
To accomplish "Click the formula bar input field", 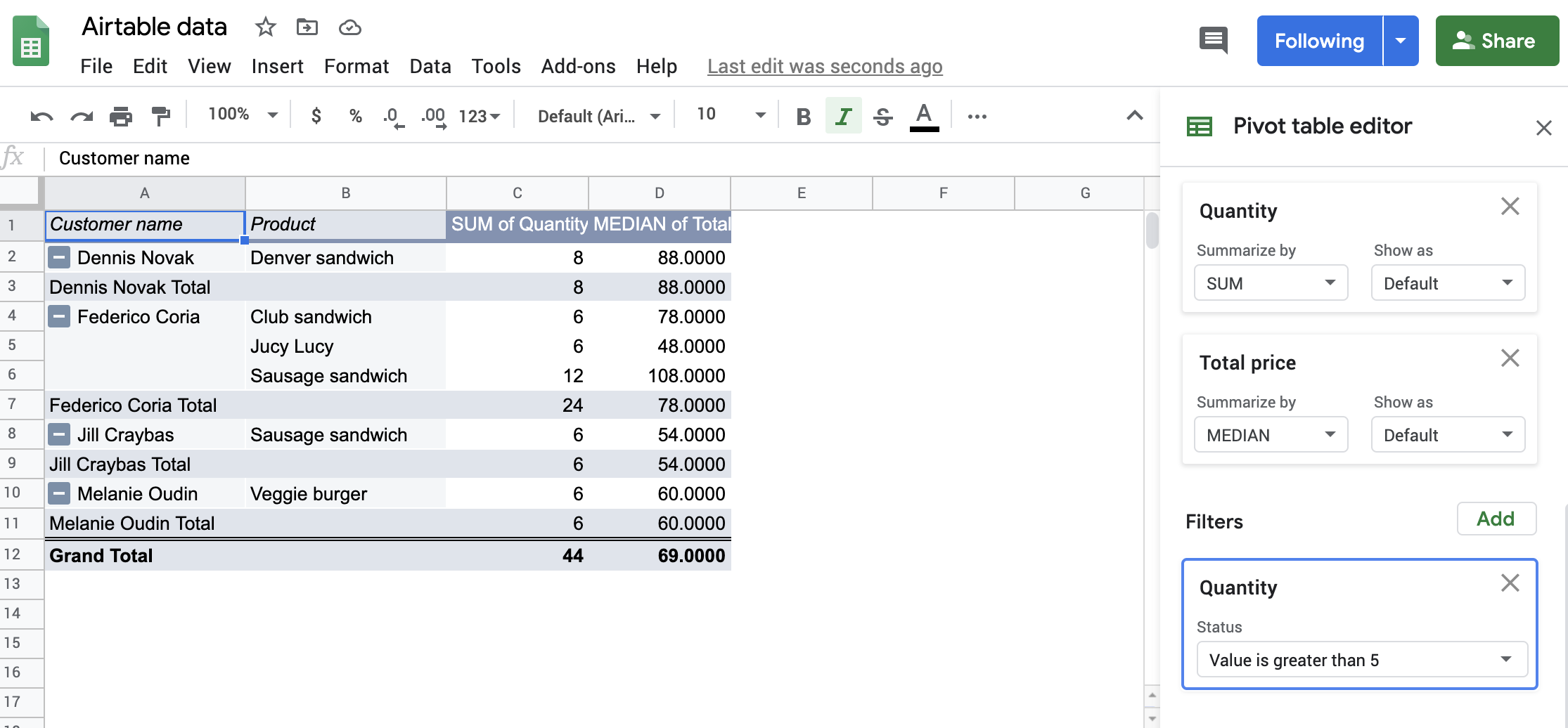I will click(x=422, y=158).
